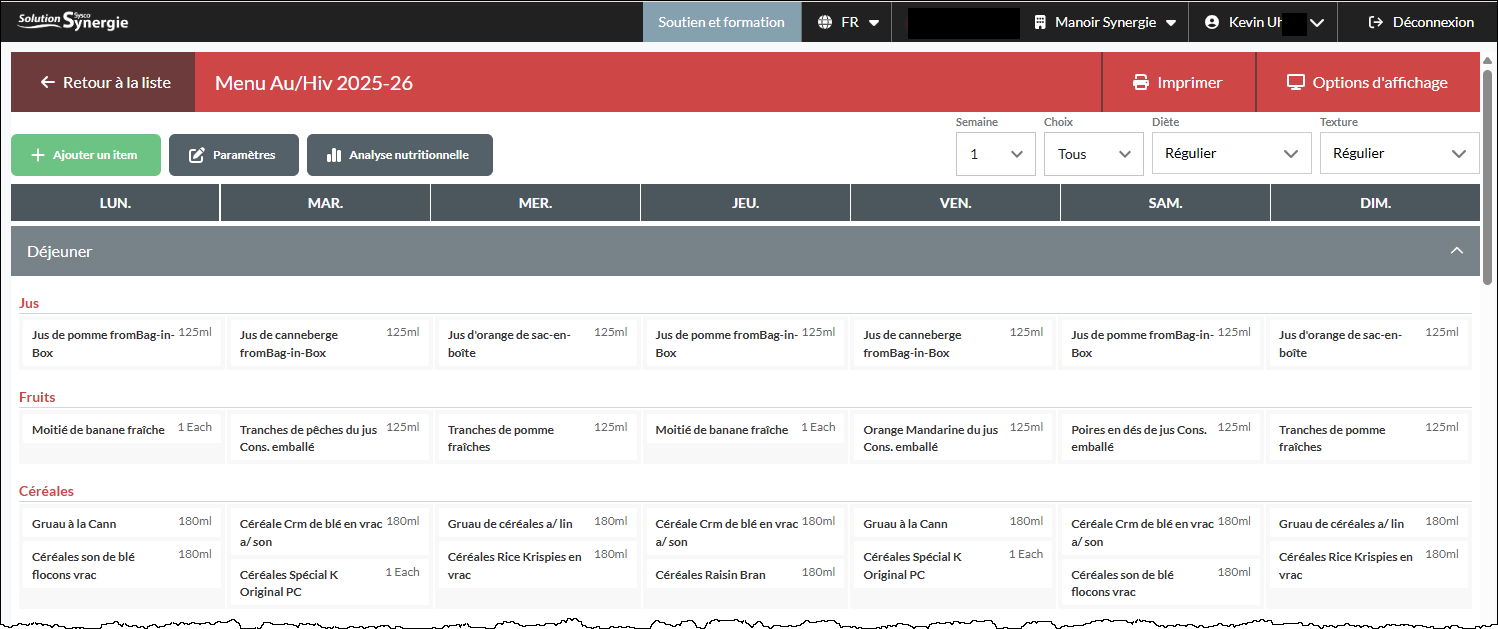Select Wednesday's Jus d'orange de sac-en-boîte item
This screenshot has width=1498, height=629.
tap(537, 343)
